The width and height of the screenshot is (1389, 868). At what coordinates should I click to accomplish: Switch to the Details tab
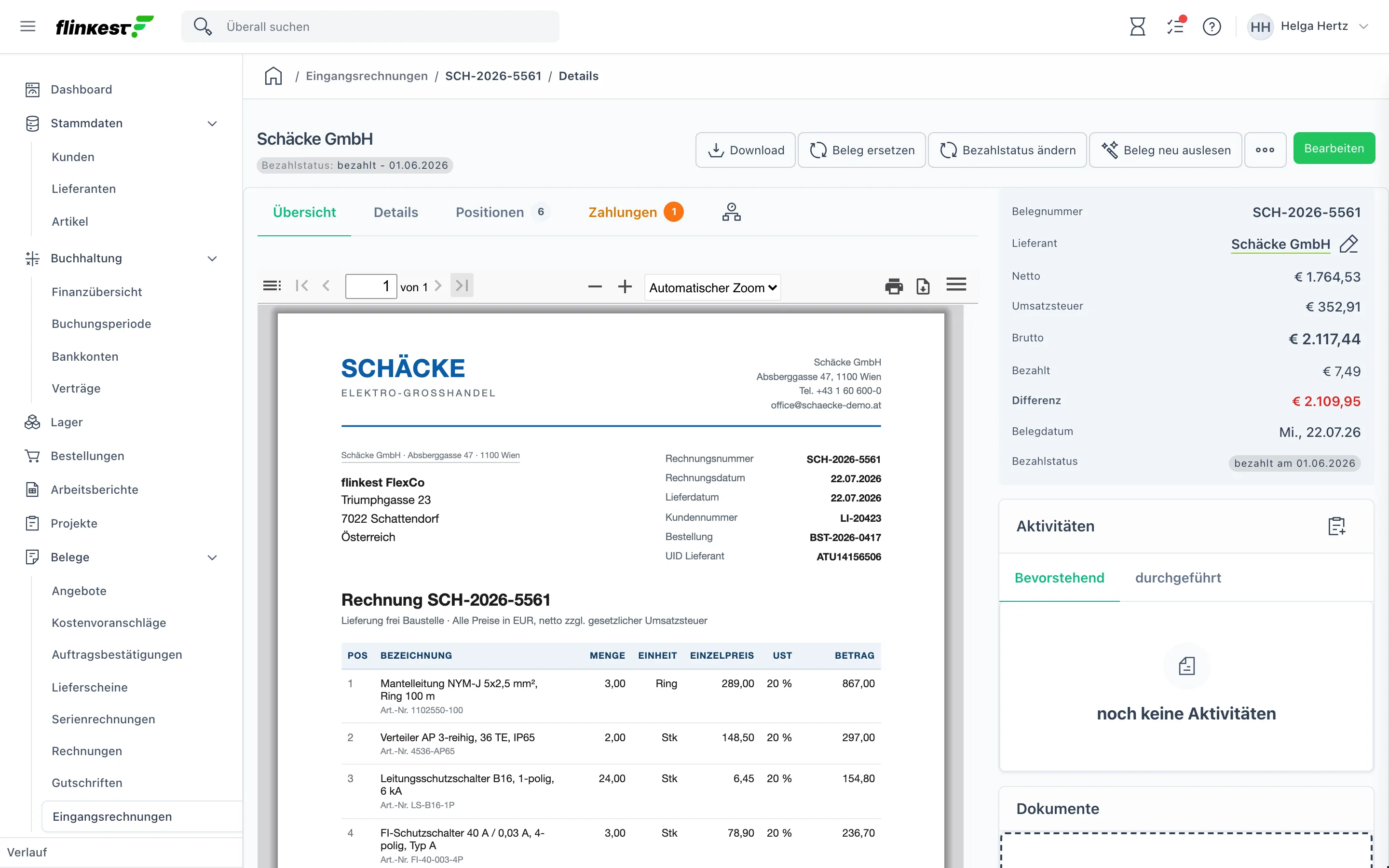(396, 212)
